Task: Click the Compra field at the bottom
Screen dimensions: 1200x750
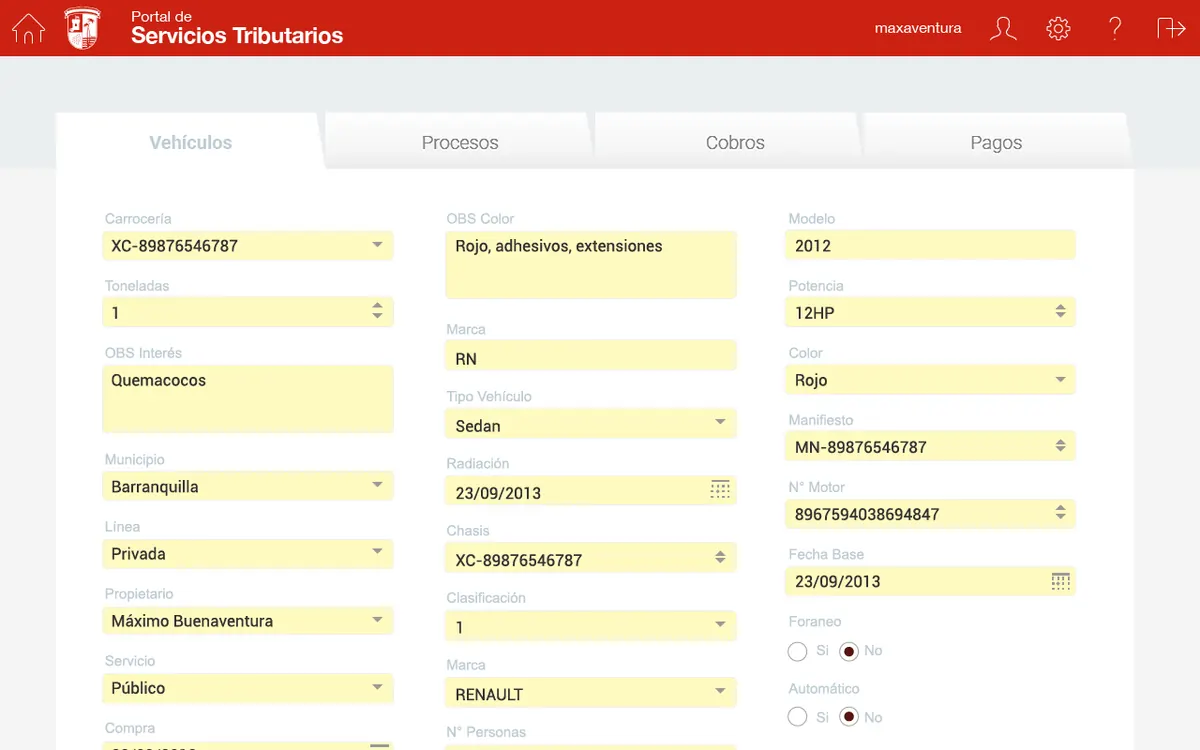Action: pyautogui.click(x=248, y=745)
